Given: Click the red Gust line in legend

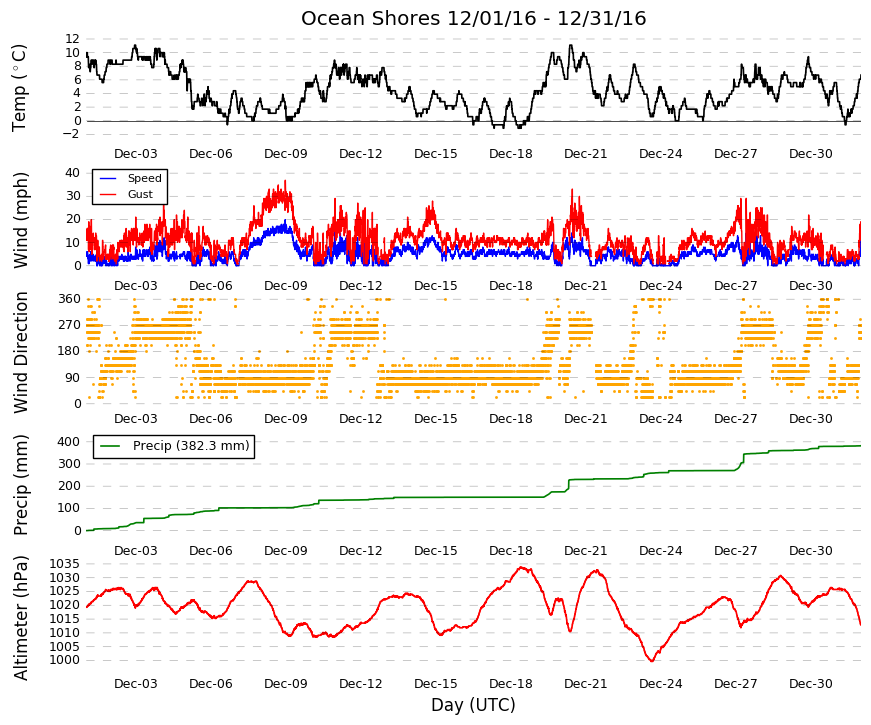Looking at the screenshot, I should (108, 194).
